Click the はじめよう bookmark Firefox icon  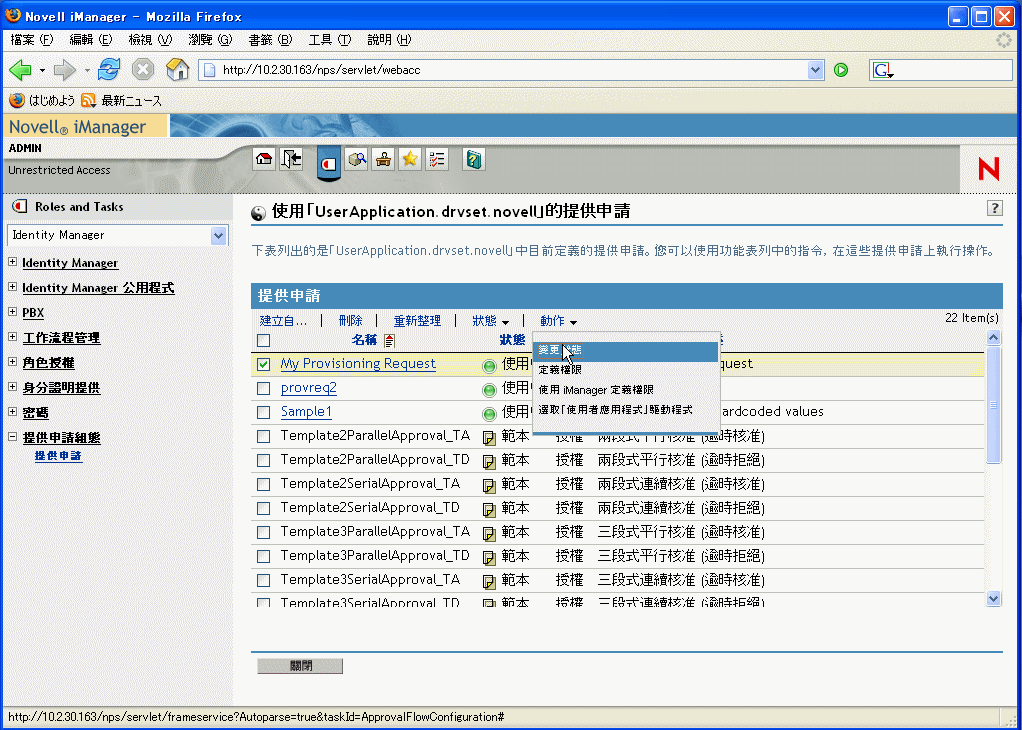point(17,100)
